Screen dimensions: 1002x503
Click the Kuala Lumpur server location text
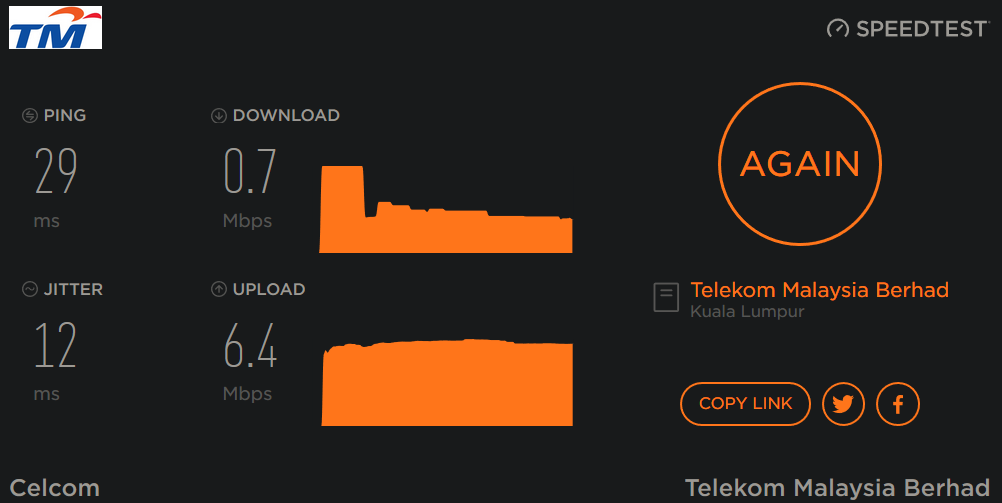pyautogui.click(x=747, y=312)
